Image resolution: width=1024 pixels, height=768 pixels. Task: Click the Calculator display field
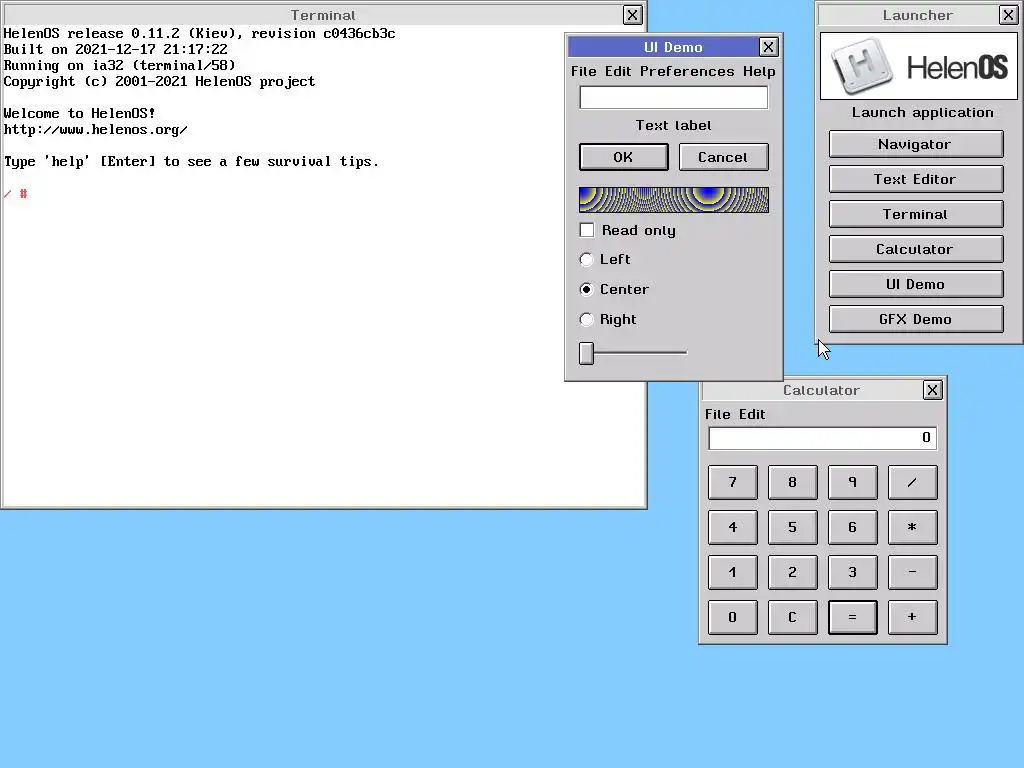(x=823, y=438)
